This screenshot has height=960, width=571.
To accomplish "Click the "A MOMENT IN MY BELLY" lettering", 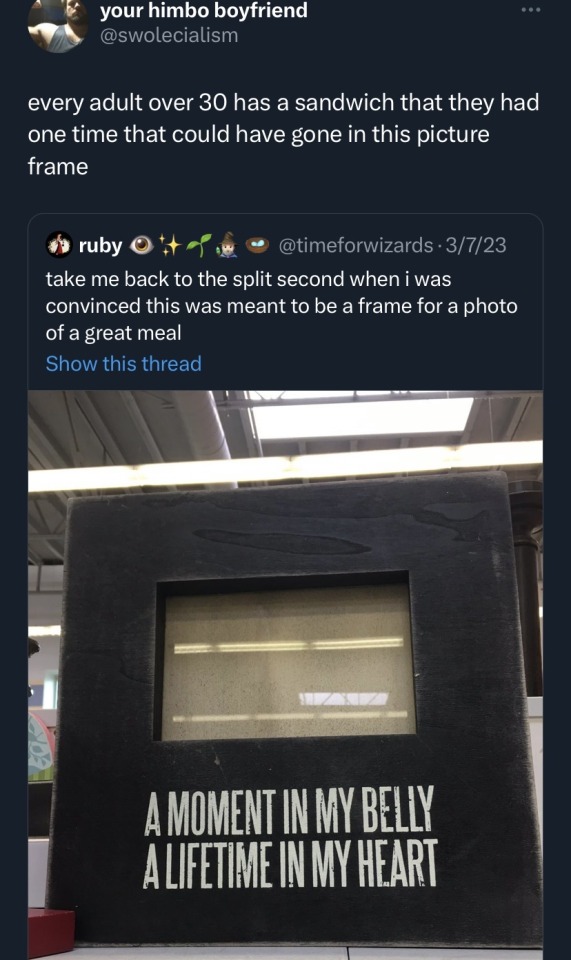I will click(289, 810).
